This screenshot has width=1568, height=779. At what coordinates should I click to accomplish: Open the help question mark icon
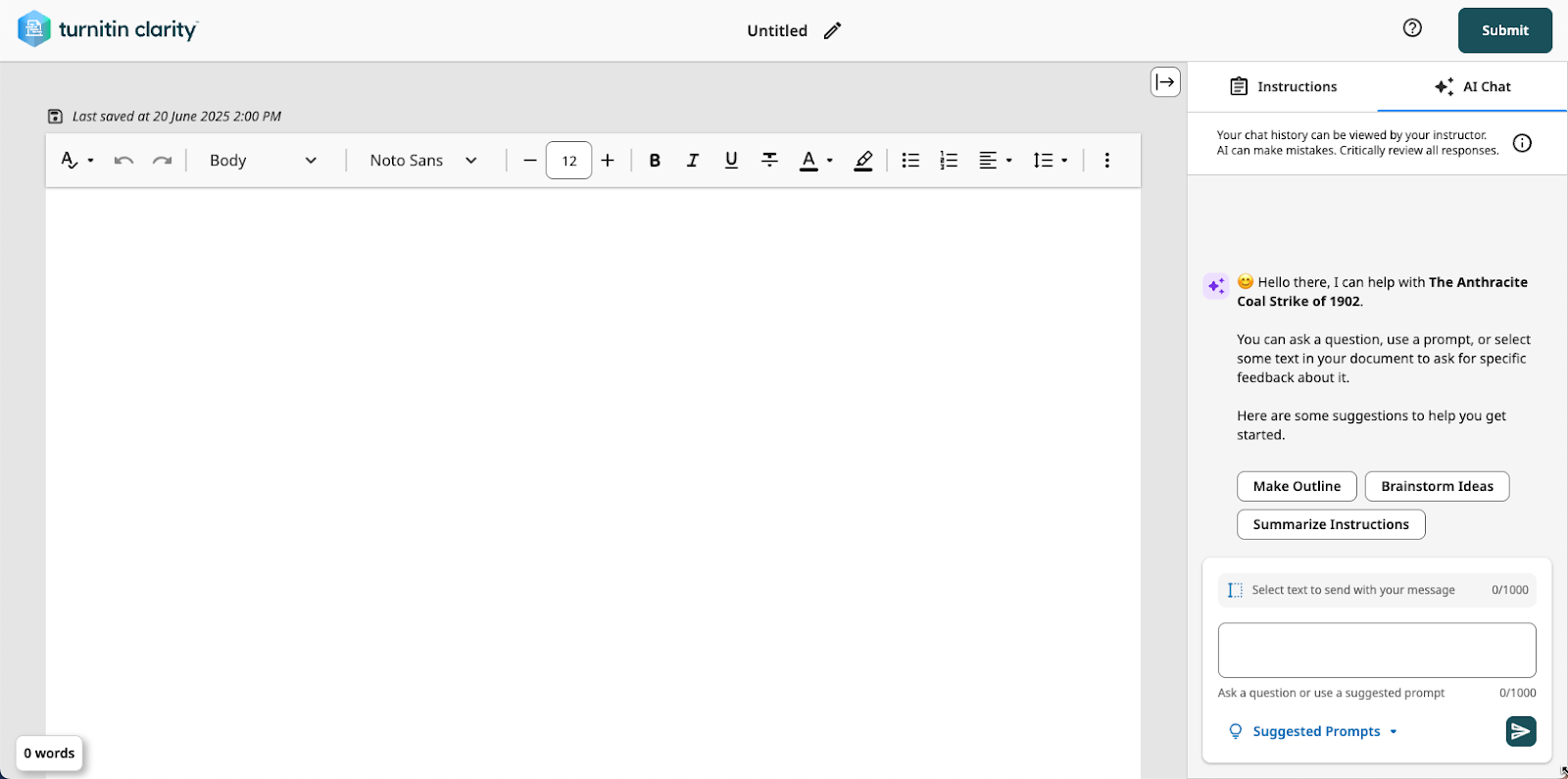(x=1412, y=28)
